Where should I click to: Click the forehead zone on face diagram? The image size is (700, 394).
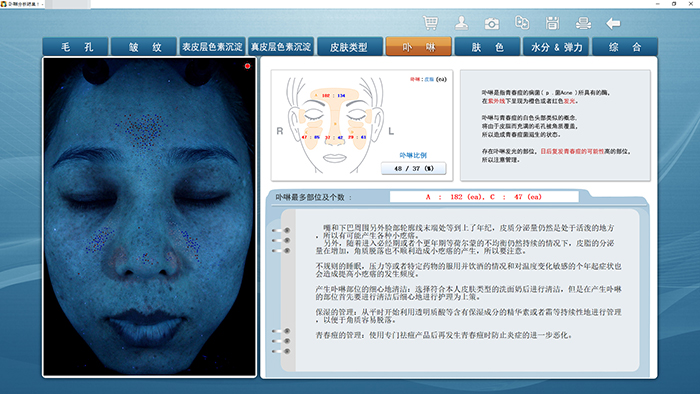point(334,95)
